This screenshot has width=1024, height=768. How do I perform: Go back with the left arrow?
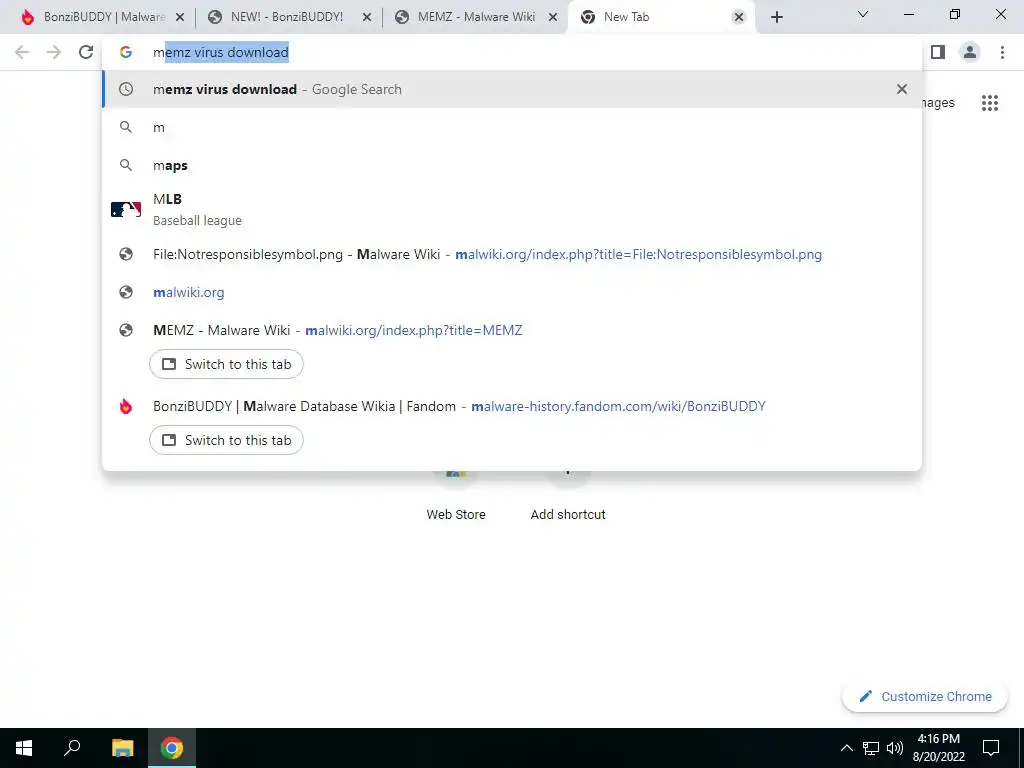coord(22,52)
